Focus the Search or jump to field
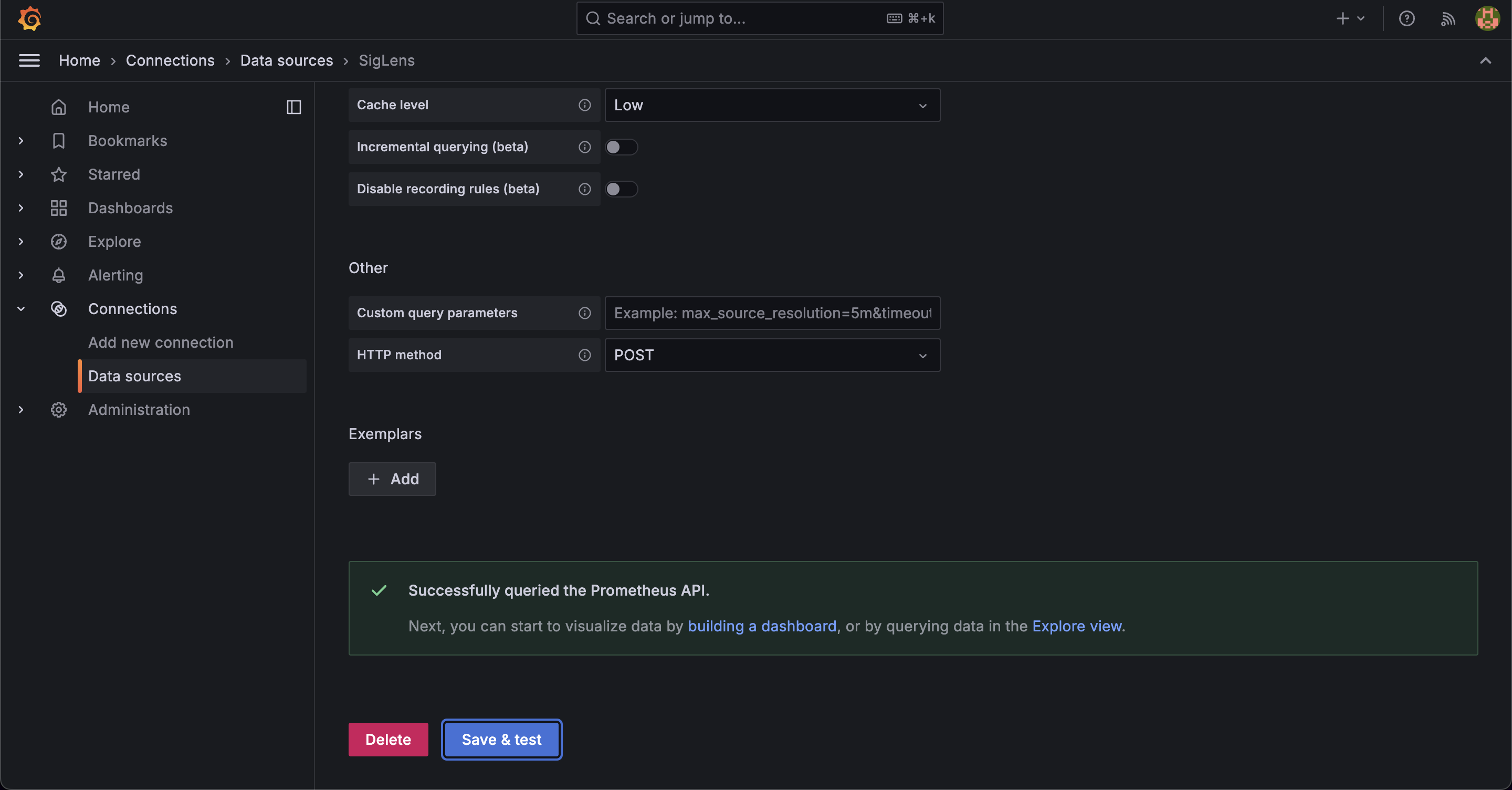The width and height of the screenshot is (1512, 790). click(760, 19)
